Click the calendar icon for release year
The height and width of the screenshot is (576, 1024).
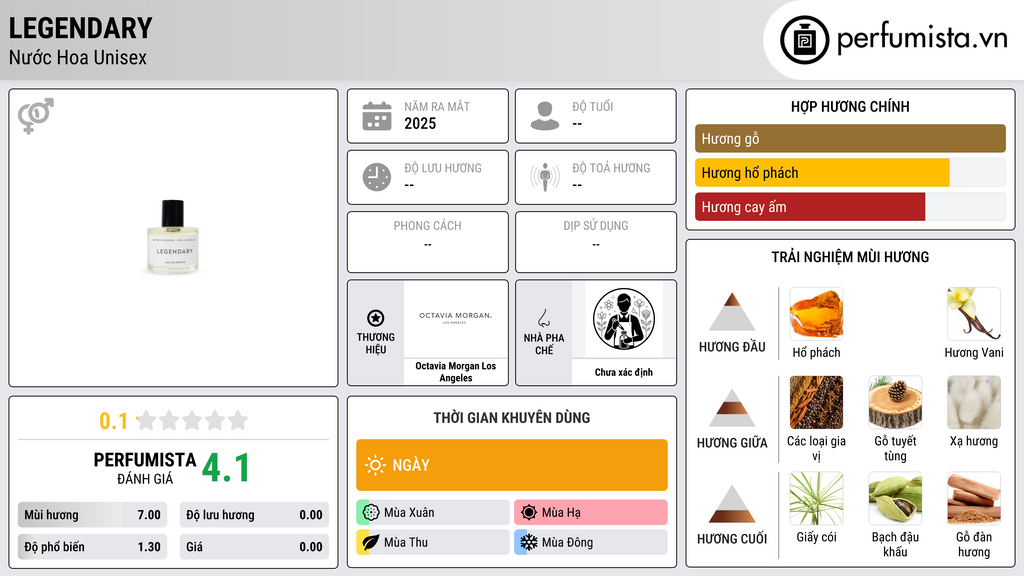377,116
